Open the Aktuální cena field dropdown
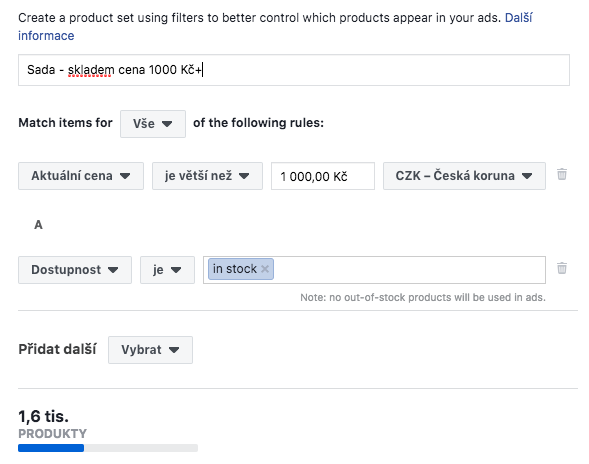This screenshot has height=464, width=589. pyautogui.click(x=81, y=176)
